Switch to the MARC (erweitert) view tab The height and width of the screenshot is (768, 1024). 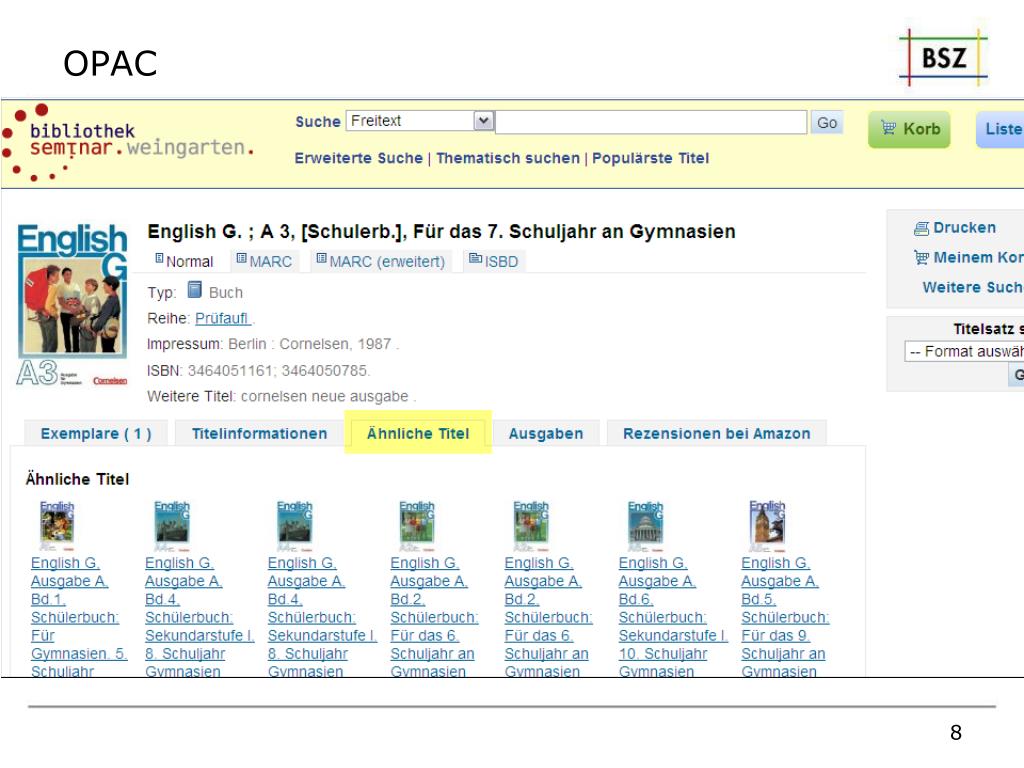[x=381, y=261]
